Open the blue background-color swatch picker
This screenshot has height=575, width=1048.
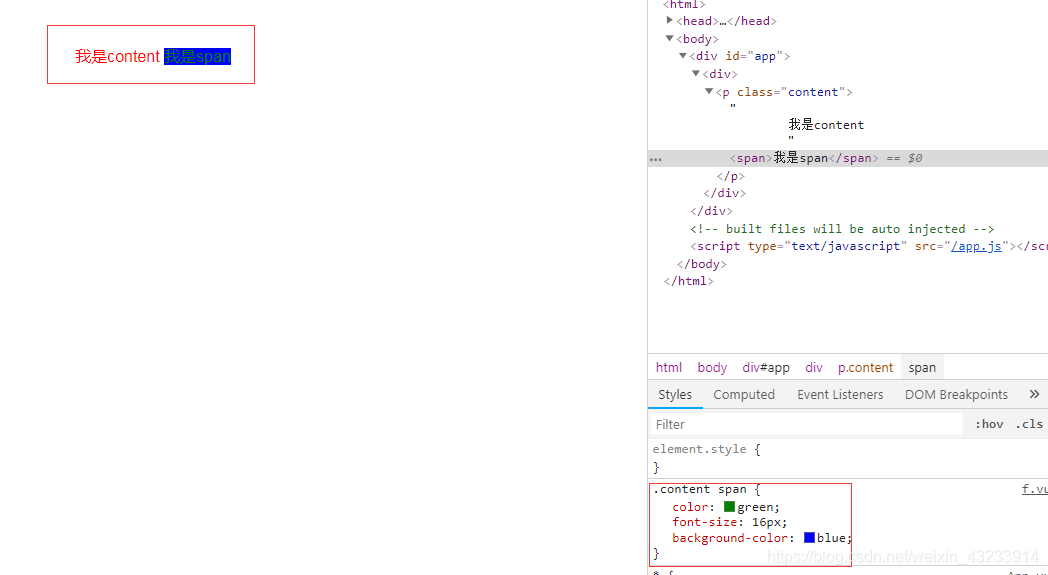809,538
